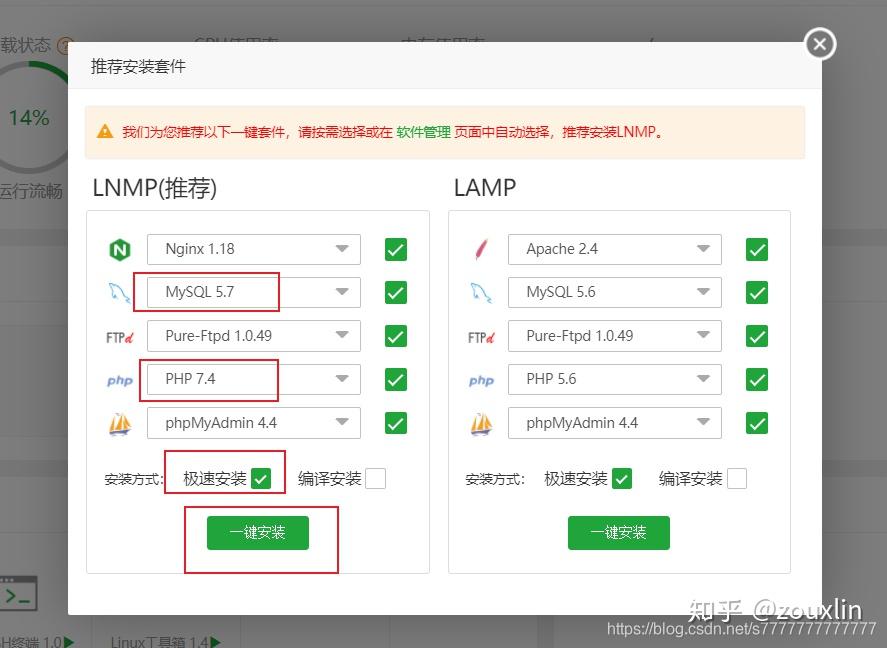Click the 推荐安装套件 dialog title
Image resolution: width=887 pixels, height=648 pixels.
138,66
